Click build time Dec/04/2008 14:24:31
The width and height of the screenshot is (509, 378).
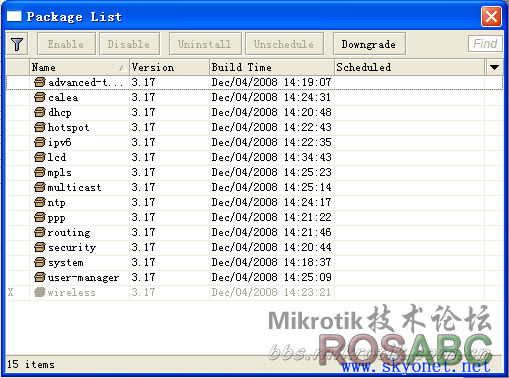[x=271, y=97]
